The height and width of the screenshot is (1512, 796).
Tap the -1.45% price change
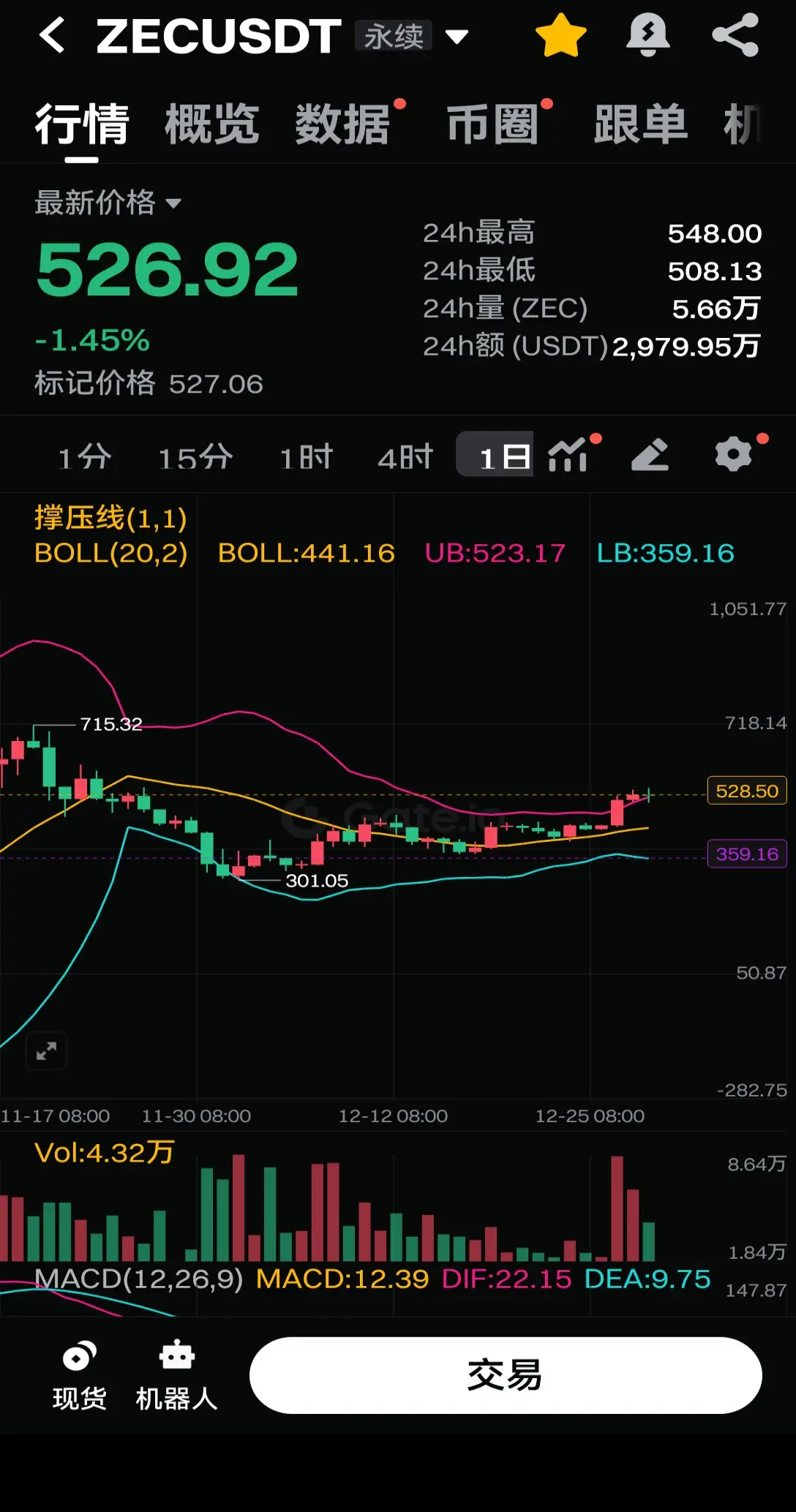92,340
